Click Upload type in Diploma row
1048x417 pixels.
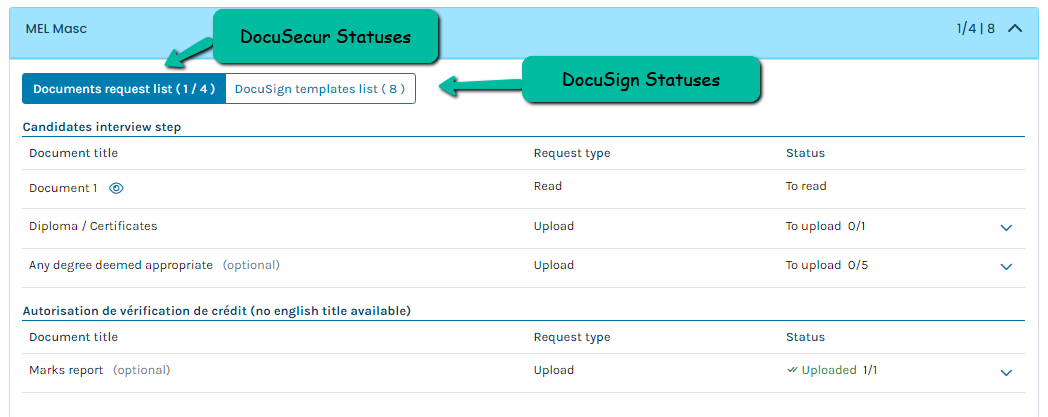click(x=553, y=226)
